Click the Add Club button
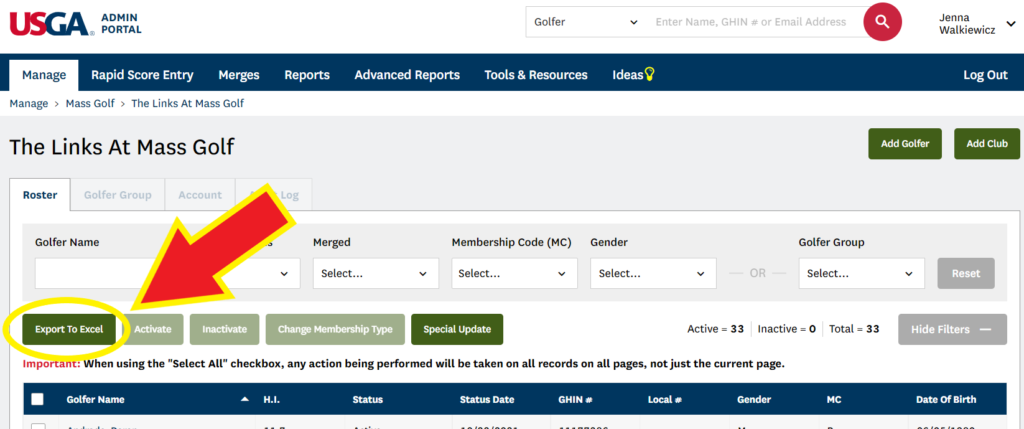Image resolution: width=1024 pixels, height=429 pixels. coord(987,144)
